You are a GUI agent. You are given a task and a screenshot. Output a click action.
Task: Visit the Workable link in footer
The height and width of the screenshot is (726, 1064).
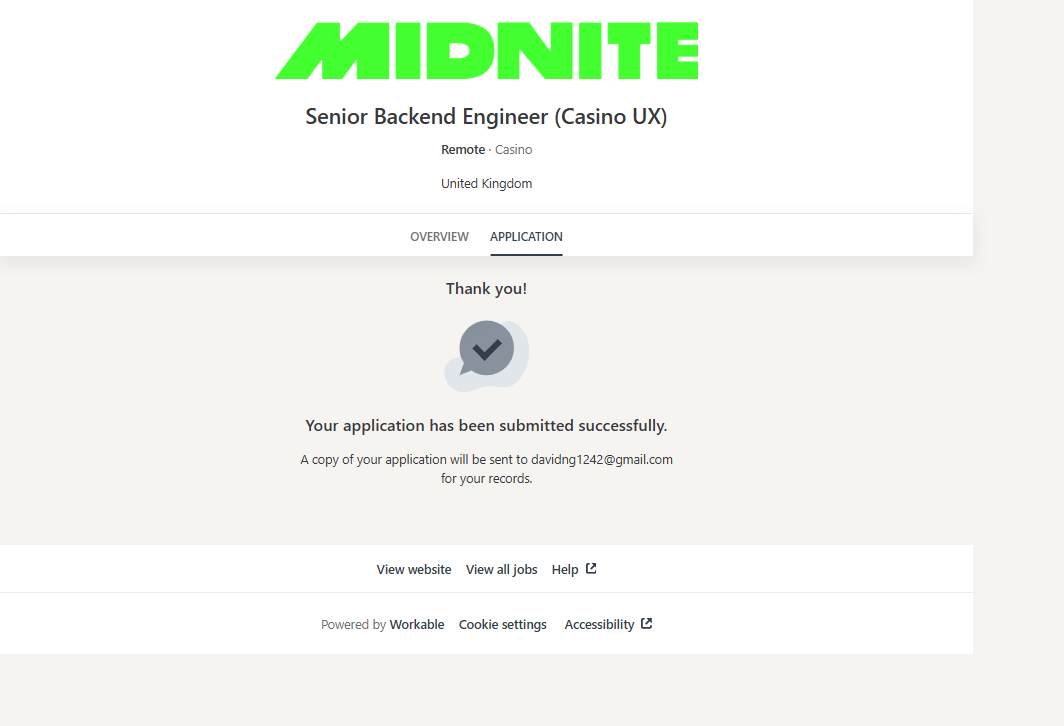click(x=417, y=625)
